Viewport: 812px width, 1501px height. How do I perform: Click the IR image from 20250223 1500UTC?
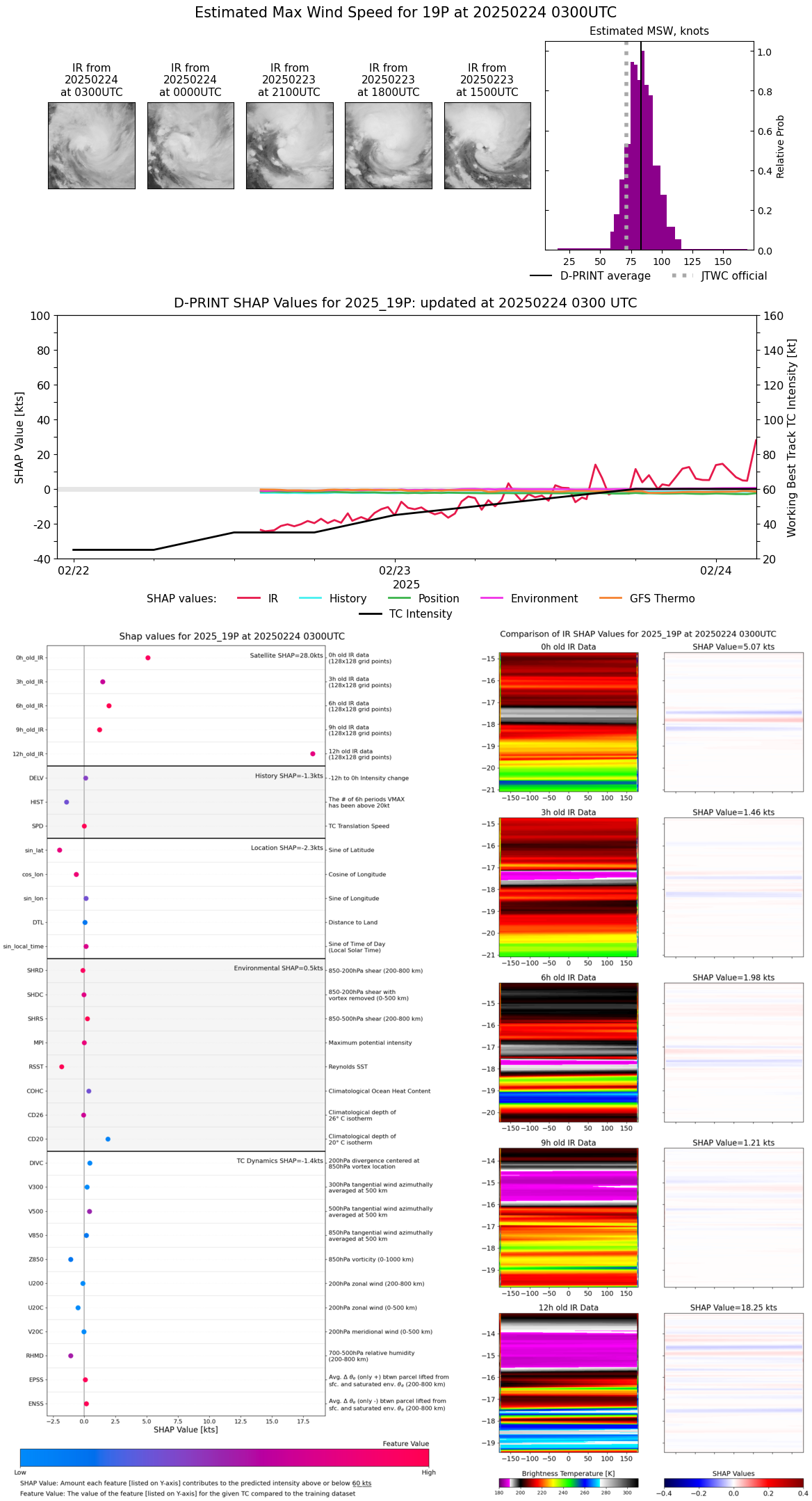coord(487,145)
